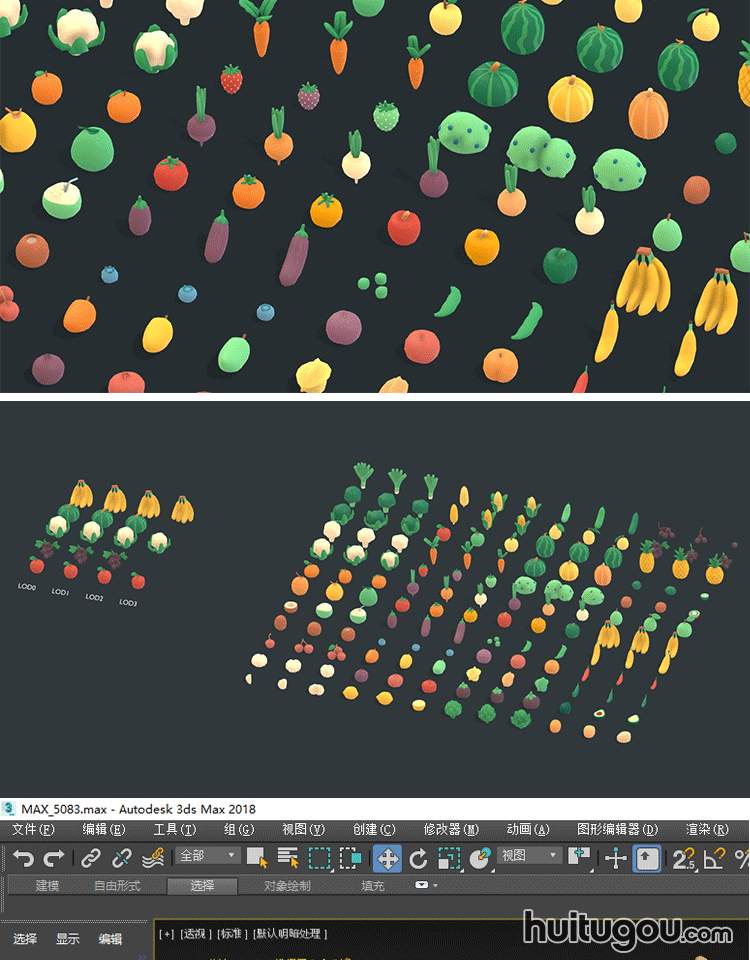Switch to the 自由形式 ribbon tab
750x960 pixels.
point(117,885)
